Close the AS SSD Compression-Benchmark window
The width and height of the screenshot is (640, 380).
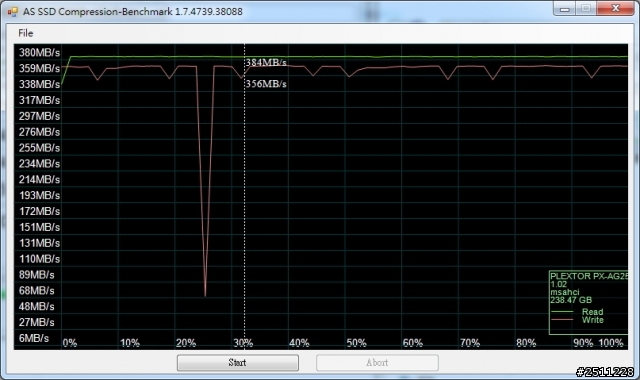click(615, 9)
